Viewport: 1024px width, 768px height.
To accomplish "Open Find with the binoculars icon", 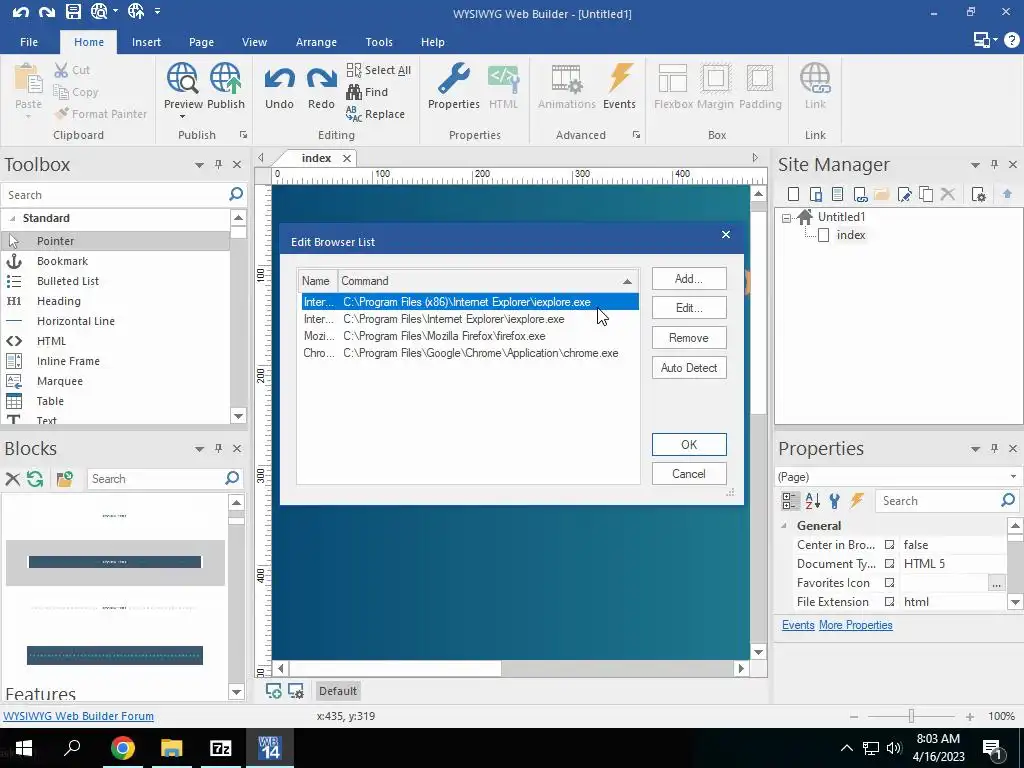I will tap(367, 92).
